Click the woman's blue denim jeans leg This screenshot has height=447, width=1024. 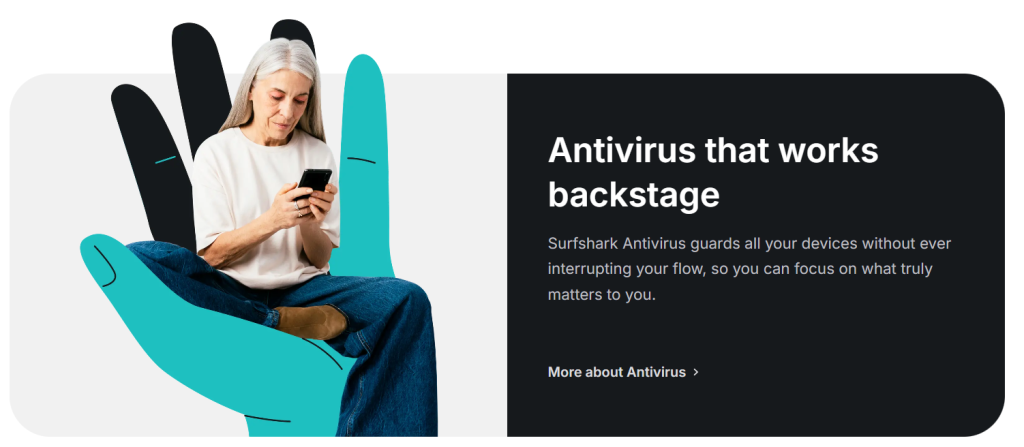(x=392, y=366)
